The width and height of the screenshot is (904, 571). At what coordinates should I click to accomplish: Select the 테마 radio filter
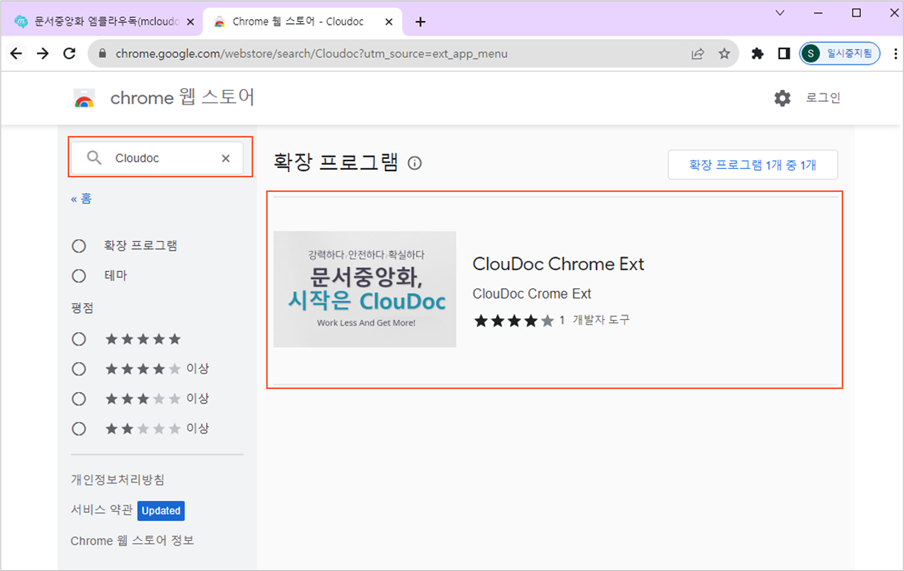click(x=79, y=276)
